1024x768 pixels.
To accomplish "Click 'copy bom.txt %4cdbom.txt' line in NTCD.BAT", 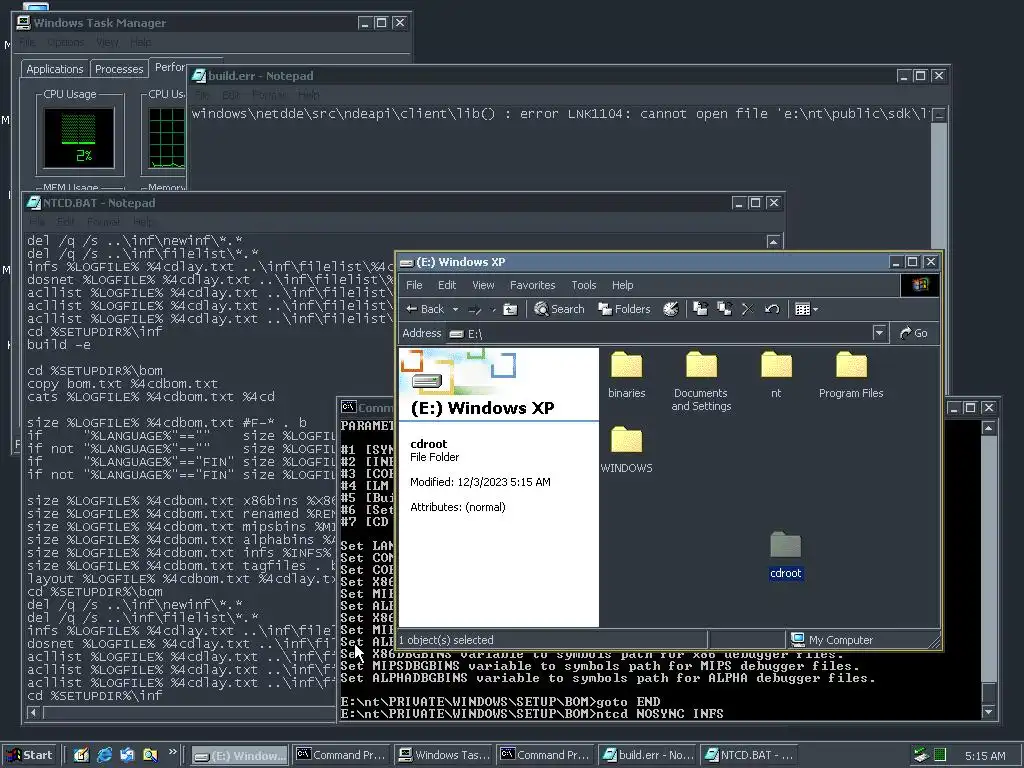I will pos(122,384).
